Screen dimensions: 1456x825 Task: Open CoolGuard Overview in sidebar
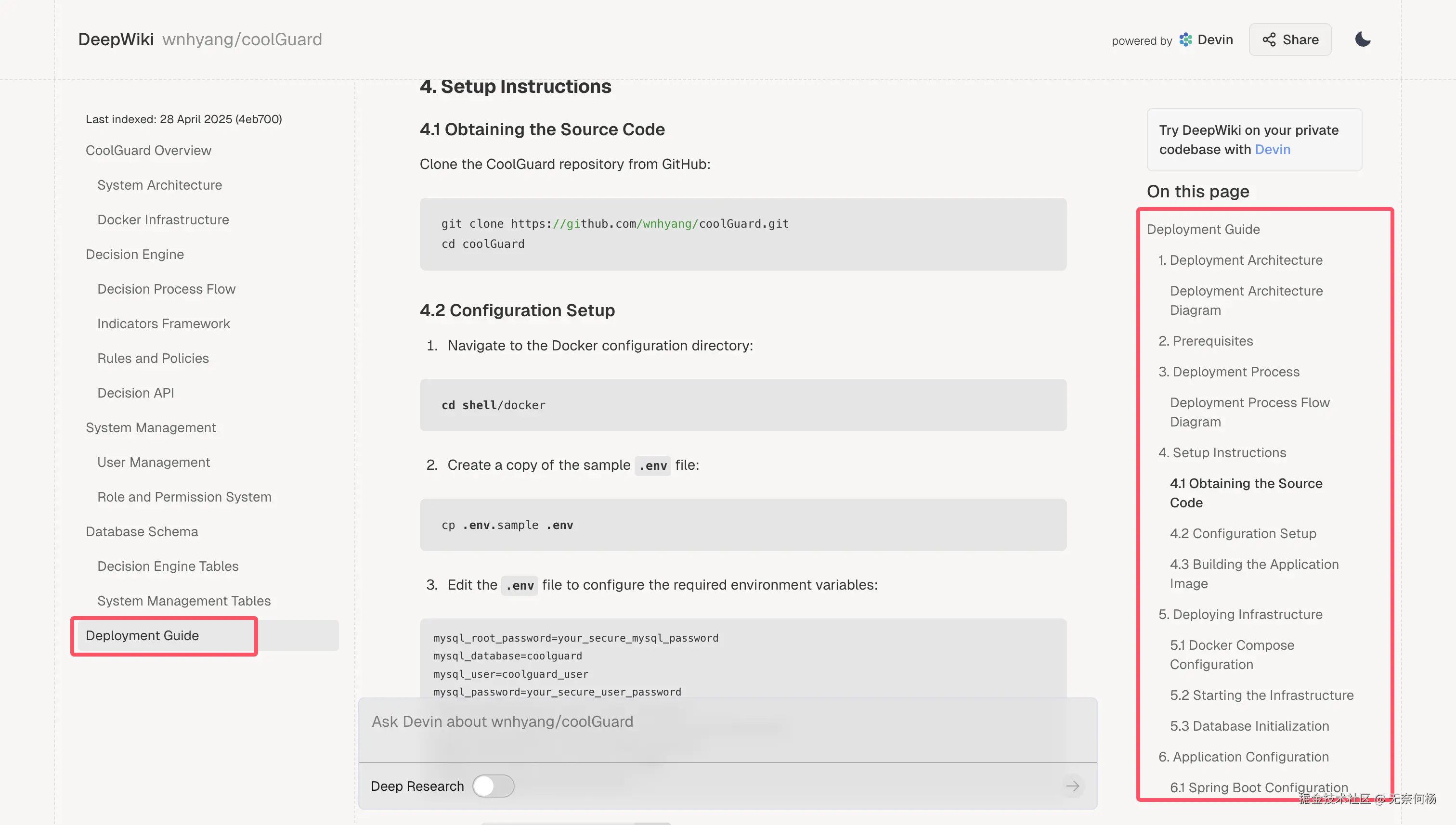(x=148, y=150)
